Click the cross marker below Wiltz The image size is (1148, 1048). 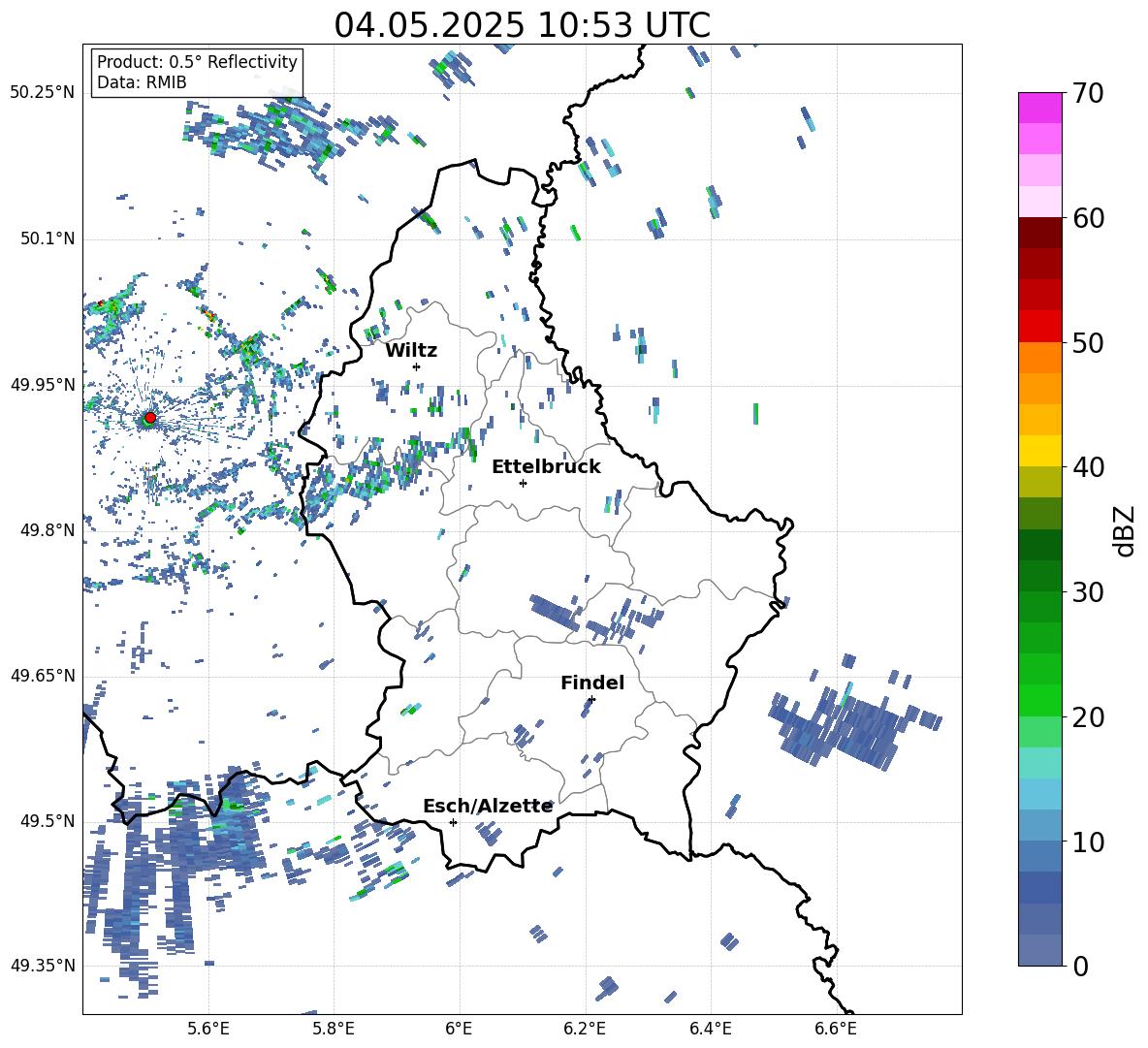pyautogui.click(x=417, y=366)
